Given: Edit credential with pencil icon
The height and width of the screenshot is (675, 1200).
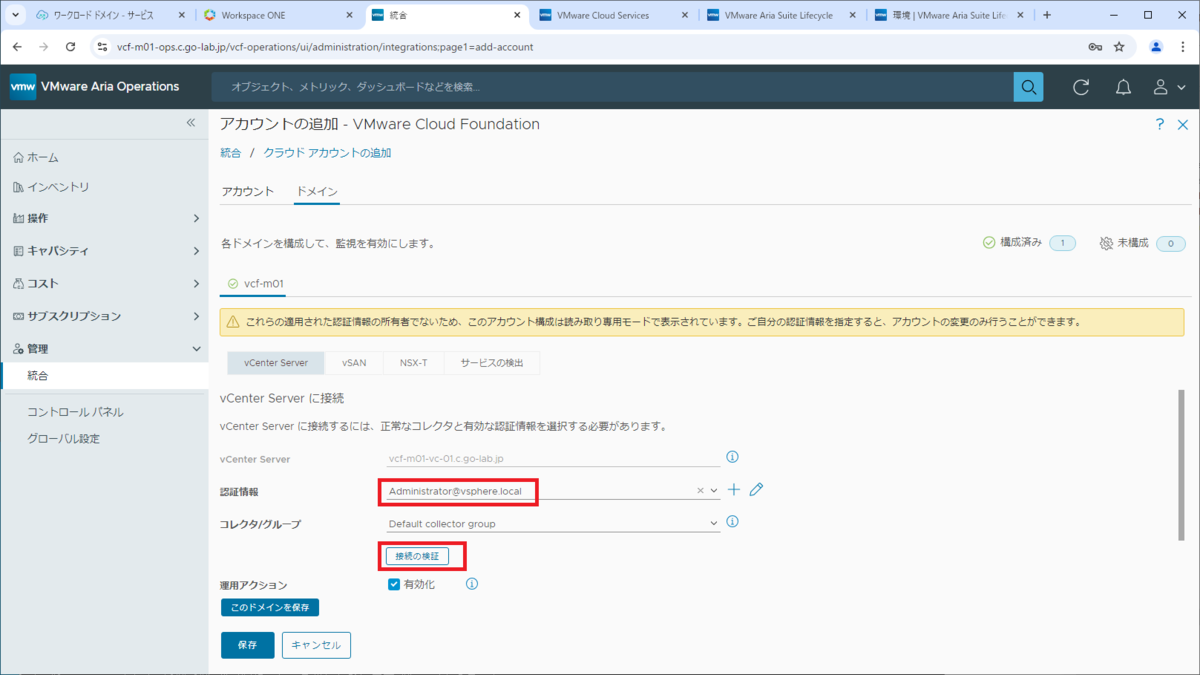Looking at the screenshot, I should coord(756,490).
